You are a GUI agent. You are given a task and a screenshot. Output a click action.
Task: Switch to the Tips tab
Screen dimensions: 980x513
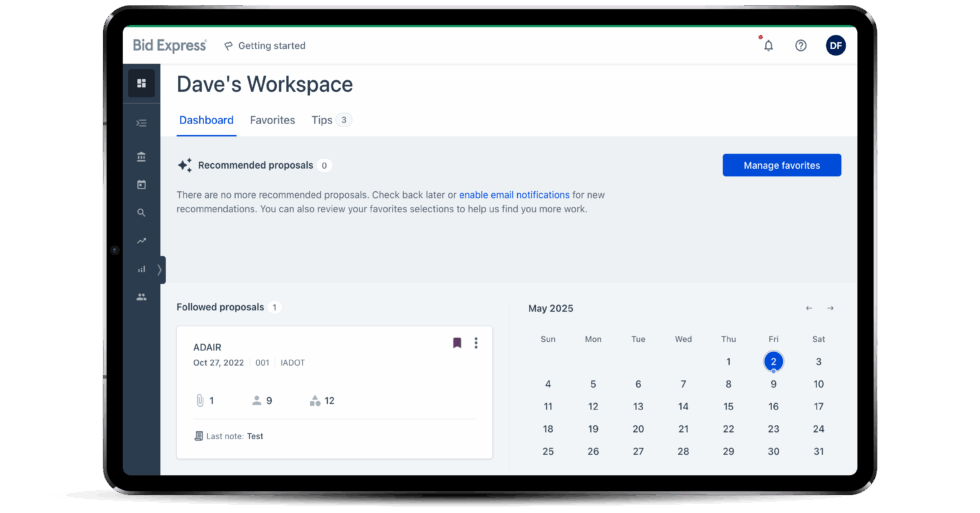point(322,120)
